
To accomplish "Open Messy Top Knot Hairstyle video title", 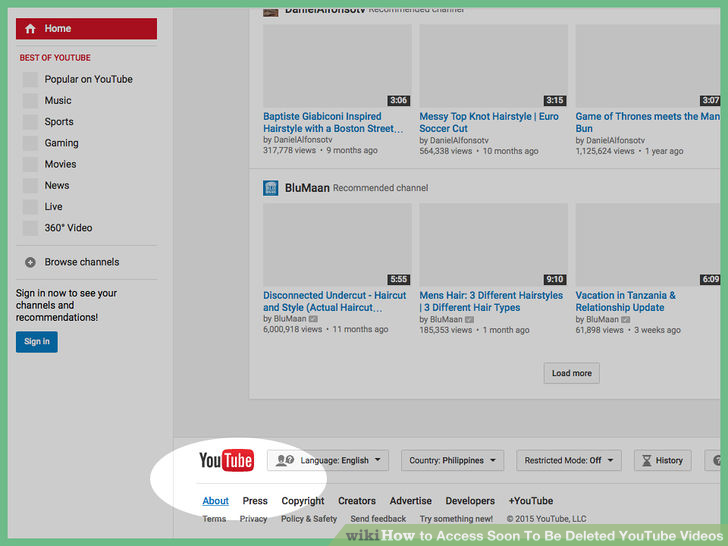I will pos(489,123).
